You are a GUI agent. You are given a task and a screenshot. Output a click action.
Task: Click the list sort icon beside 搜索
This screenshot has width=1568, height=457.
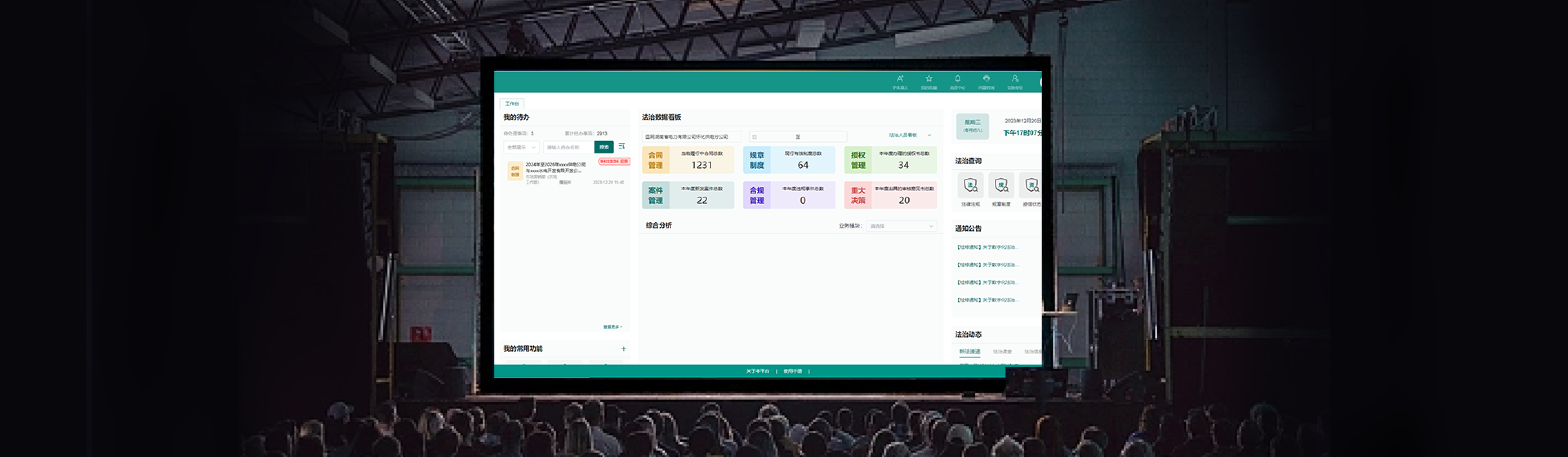(x=621, y=146)
